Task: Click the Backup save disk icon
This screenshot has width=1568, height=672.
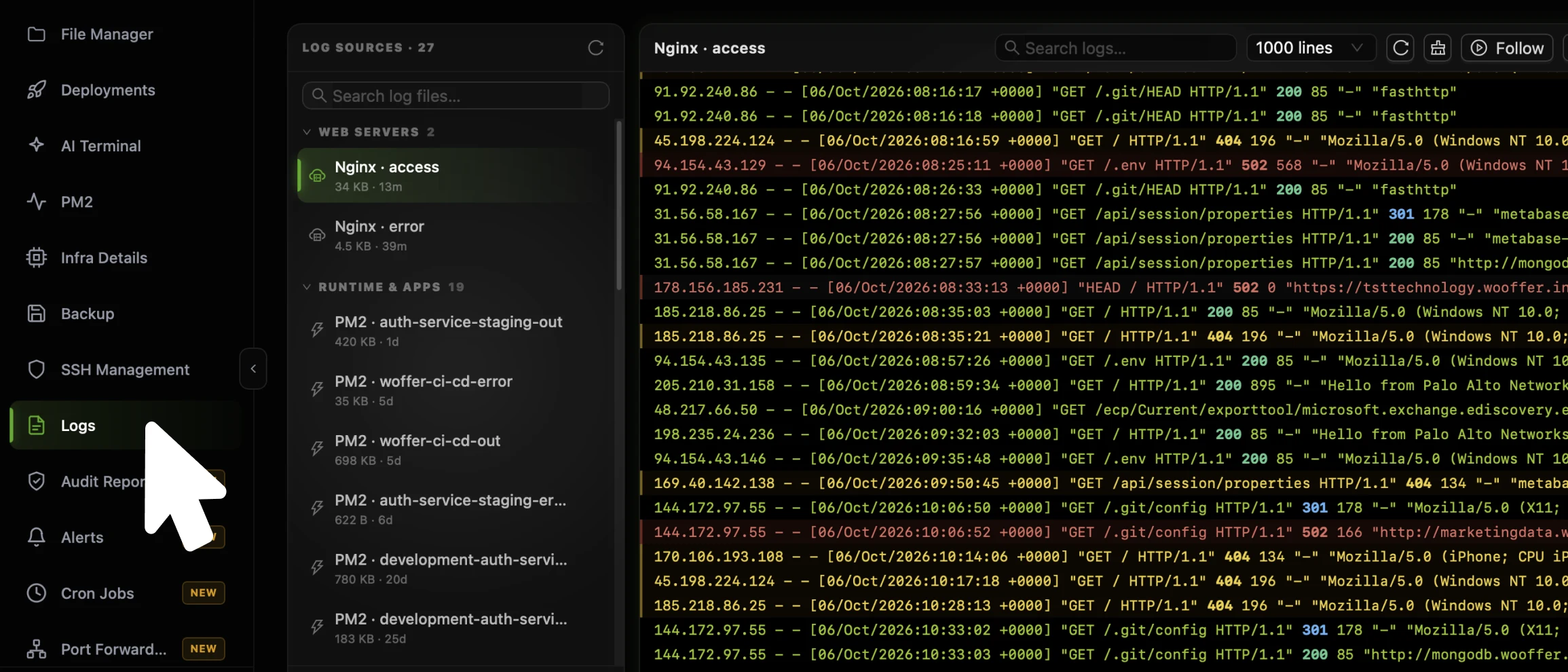Action: [x=36, y=314]
